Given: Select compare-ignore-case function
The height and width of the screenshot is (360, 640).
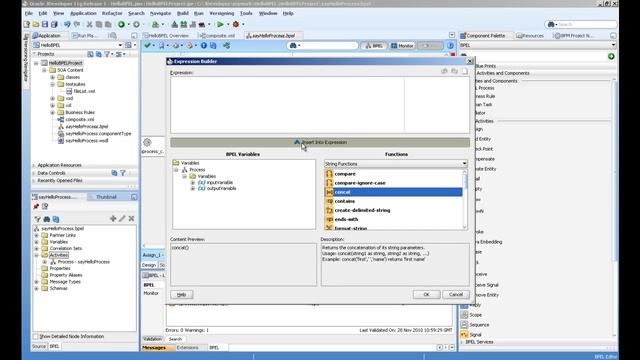Looking at the screenshot, I should pos(360,183).
